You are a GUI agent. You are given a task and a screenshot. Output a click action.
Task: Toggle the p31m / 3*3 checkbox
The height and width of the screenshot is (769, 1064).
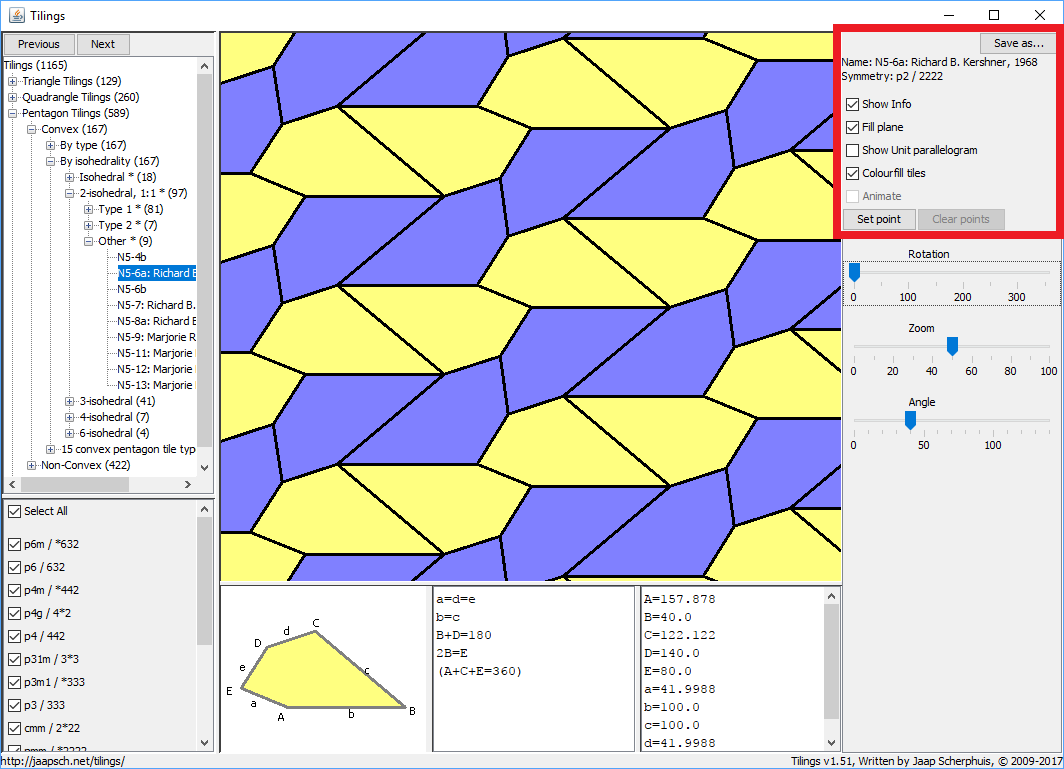[x=14, y=660]
